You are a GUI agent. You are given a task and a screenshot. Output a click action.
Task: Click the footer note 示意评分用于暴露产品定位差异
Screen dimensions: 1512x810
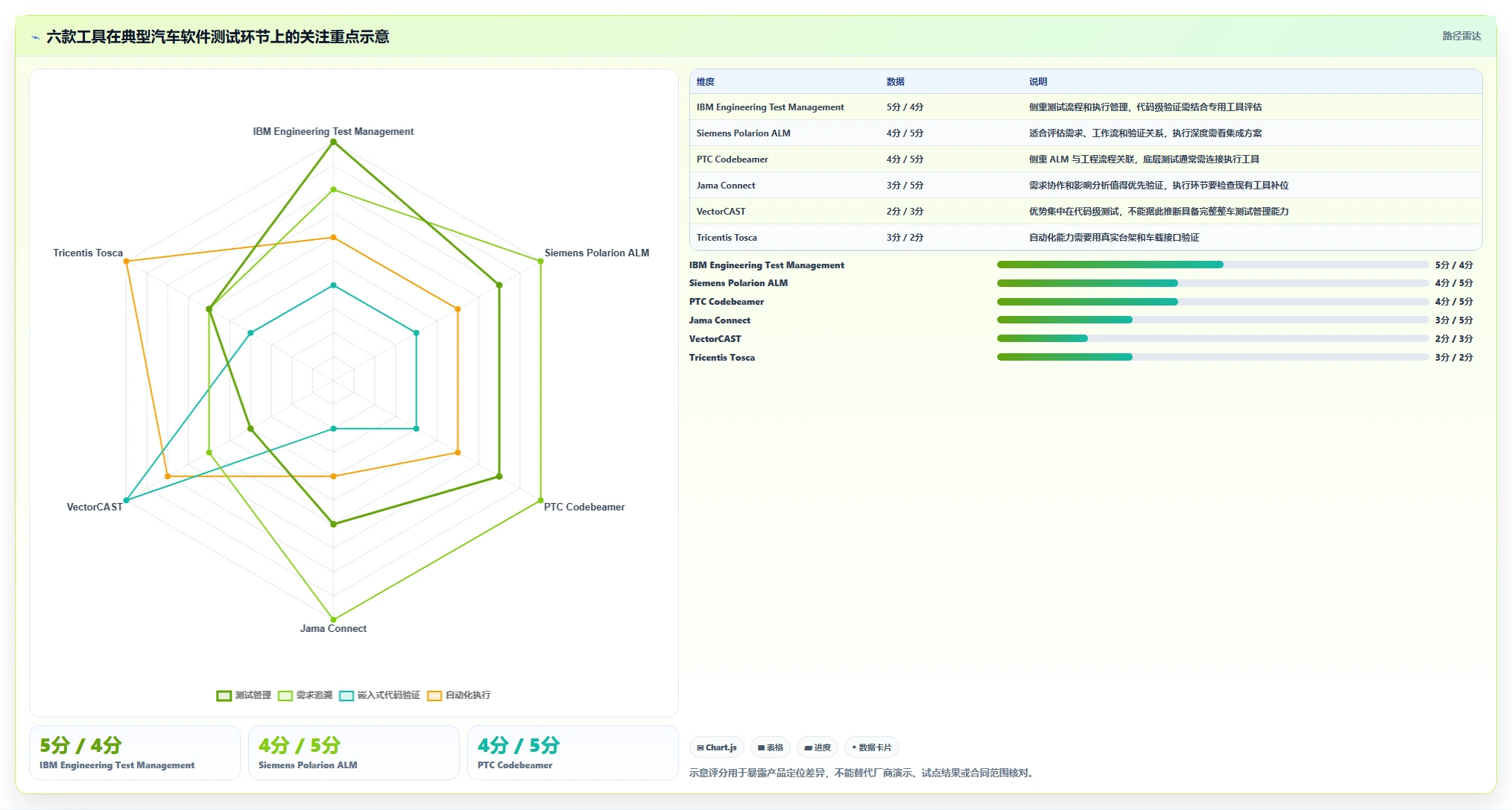[x=863, y=773]
